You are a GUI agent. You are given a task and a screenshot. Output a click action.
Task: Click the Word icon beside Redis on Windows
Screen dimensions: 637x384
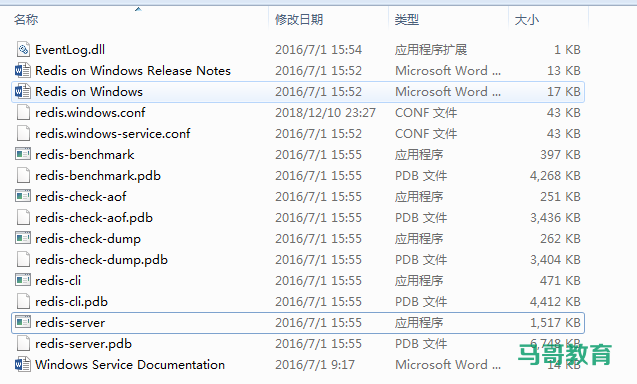23,92
